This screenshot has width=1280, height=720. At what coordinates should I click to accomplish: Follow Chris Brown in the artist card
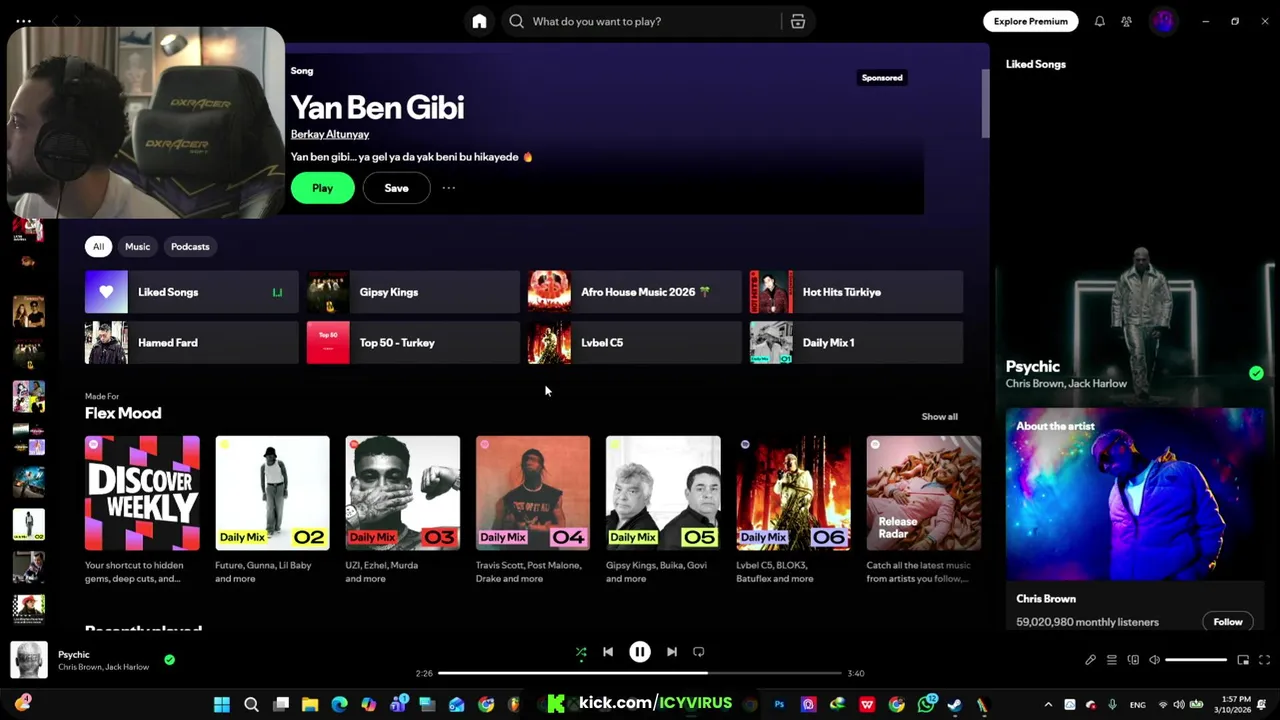click(1228, 622)
